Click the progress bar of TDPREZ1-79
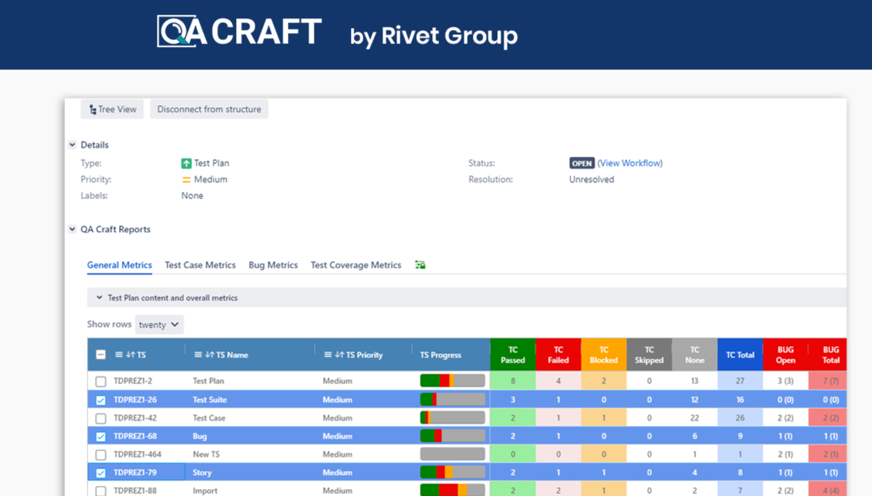Viewport: 872px width, 496px height. 453,473
